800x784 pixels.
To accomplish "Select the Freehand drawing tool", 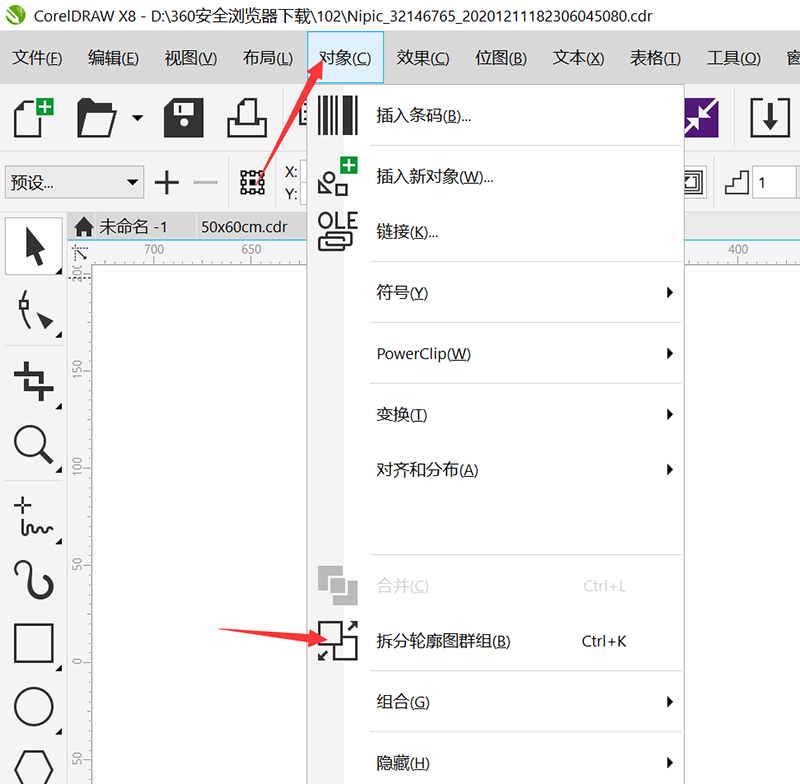I will [x=34, y=516].
